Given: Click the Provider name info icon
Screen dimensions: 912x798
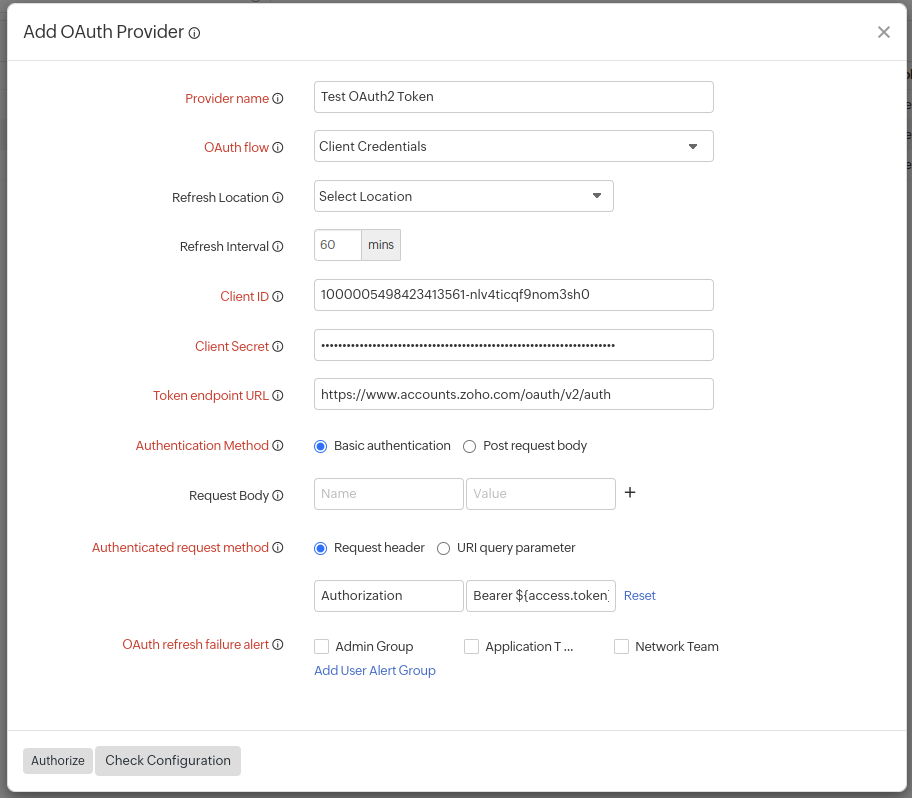Looking at the screenshot, I should tap(279, 98).
